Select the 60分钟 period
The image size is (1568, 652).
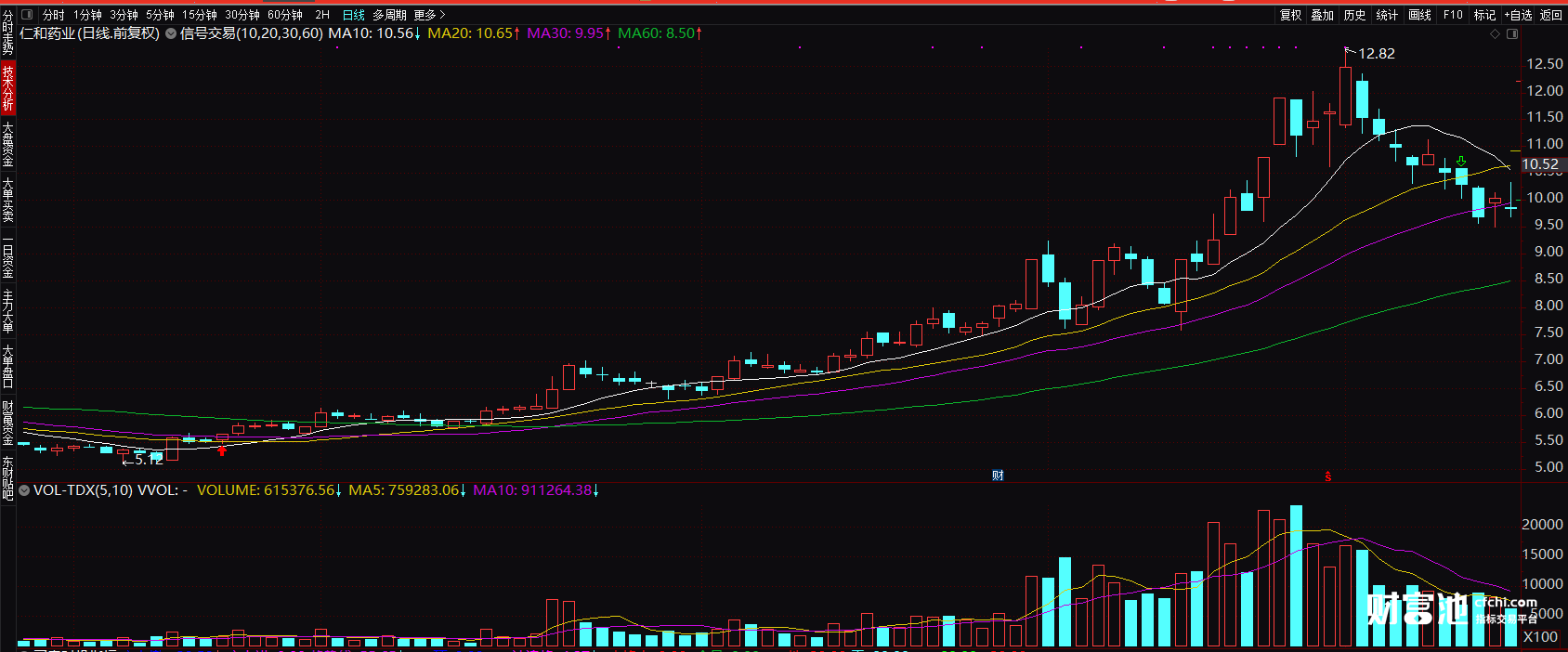click(284, 15)
